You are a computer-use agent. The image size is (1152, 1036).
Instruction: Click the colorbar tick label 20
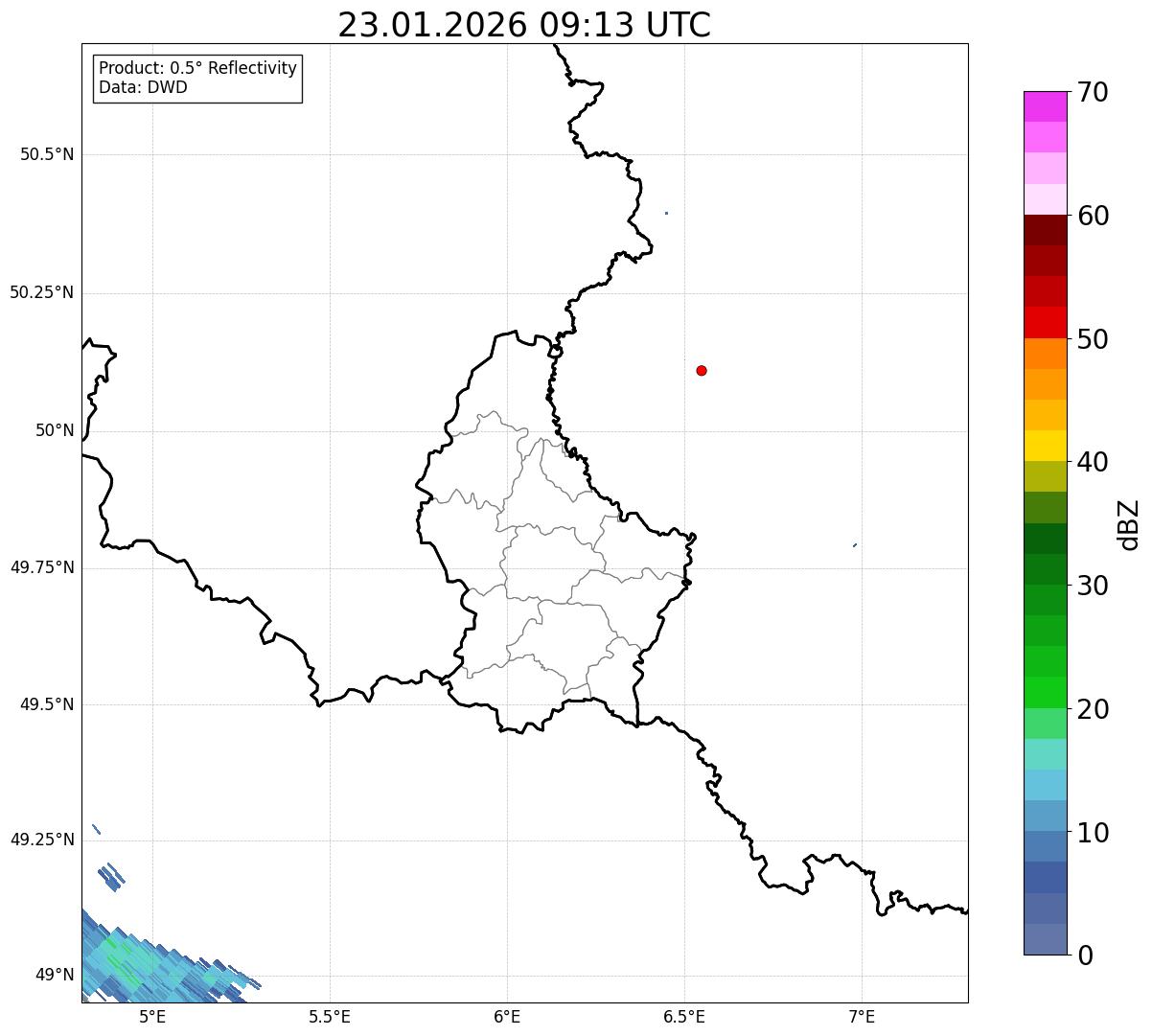point(1093,709)
